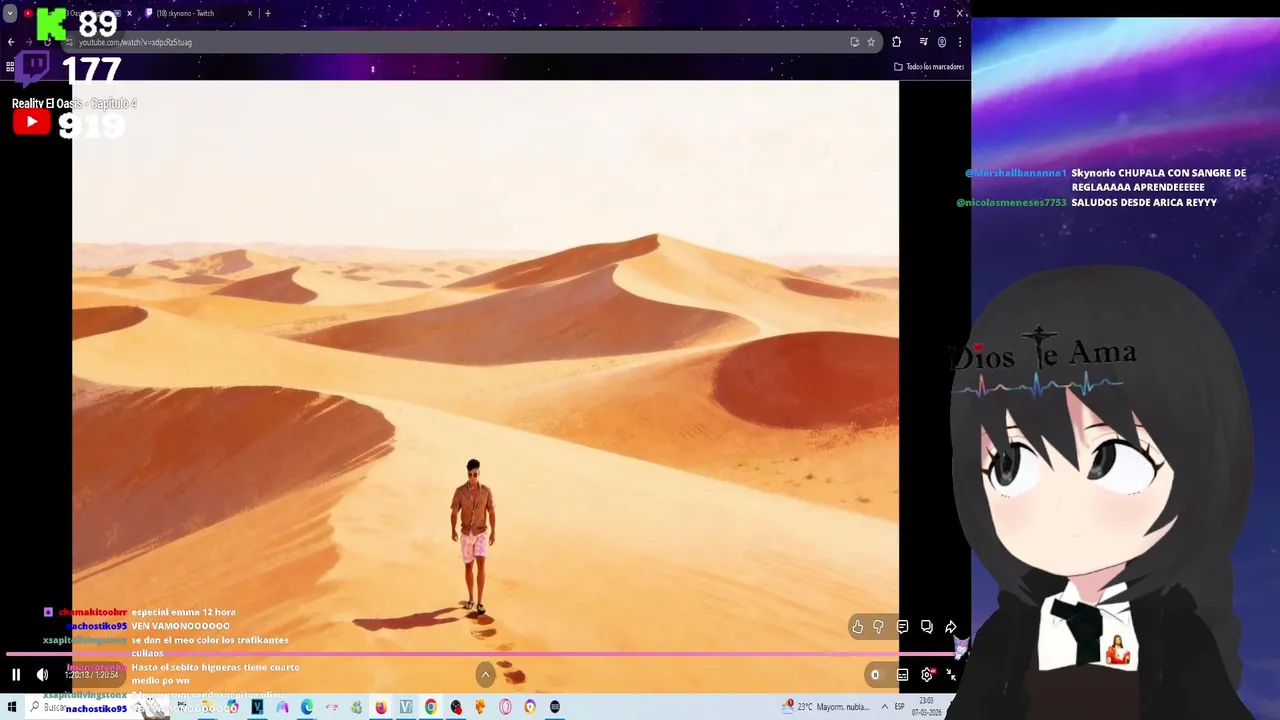The image size is (1280, 720).
Task: Click the video time readout 1:20:13 / 1:20:54
Action: (91, 675)
